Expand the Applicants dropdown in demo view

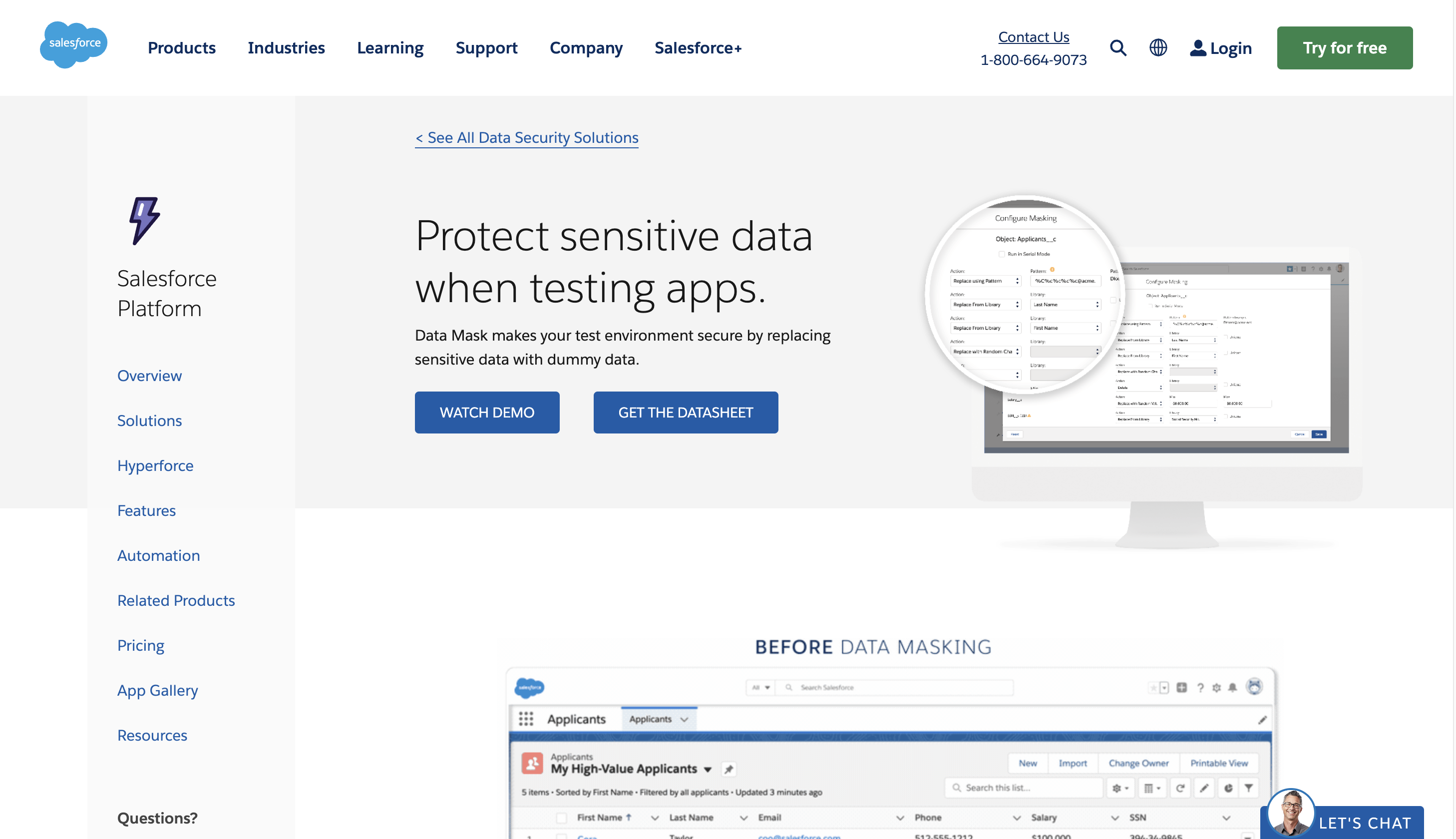point(685,718)
